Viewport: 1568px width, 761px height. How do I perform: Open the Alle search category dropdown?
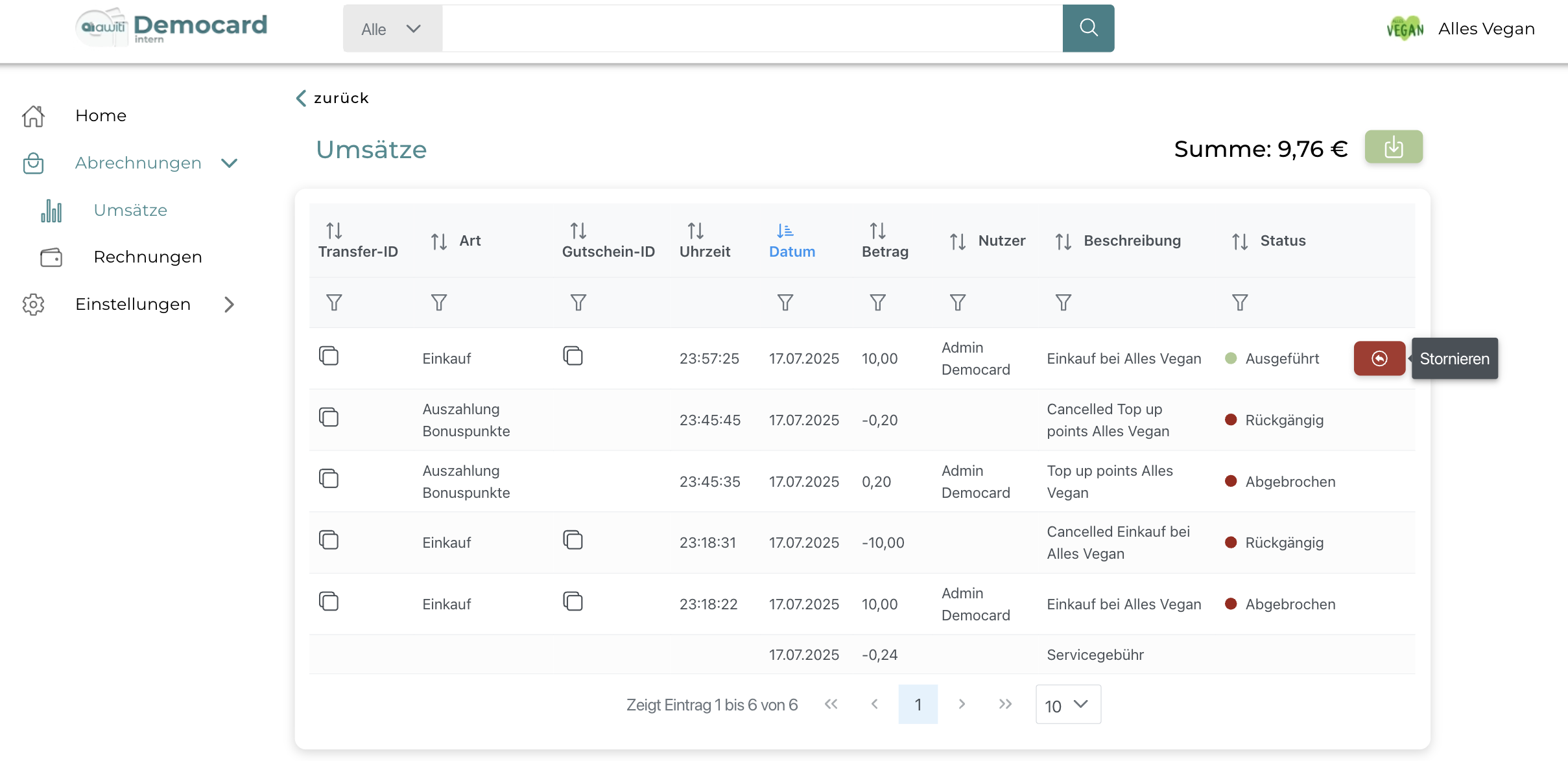(x=392, y=29)
